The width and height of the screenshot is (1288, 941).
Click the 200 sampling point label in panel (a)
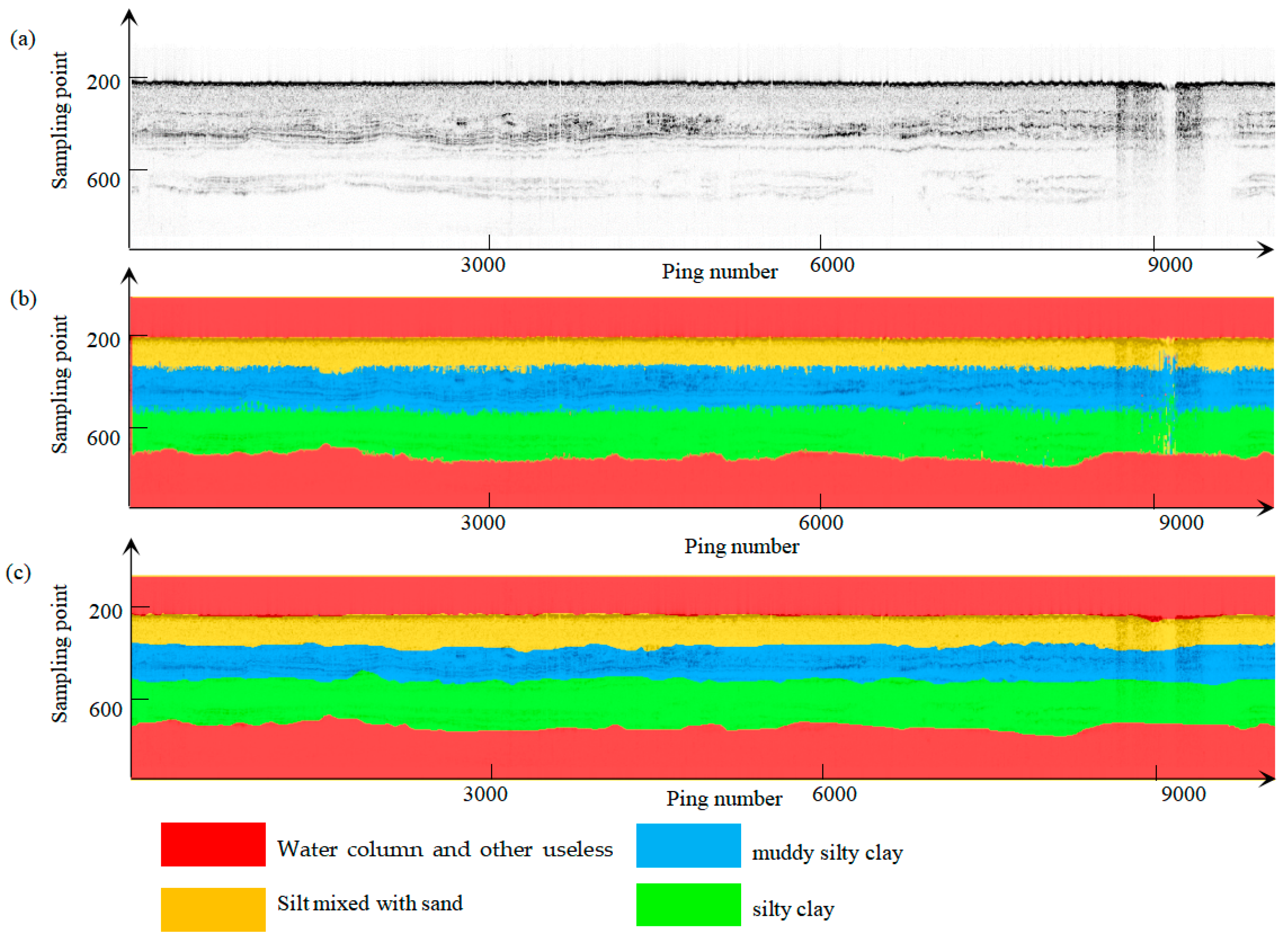point(103,83)
